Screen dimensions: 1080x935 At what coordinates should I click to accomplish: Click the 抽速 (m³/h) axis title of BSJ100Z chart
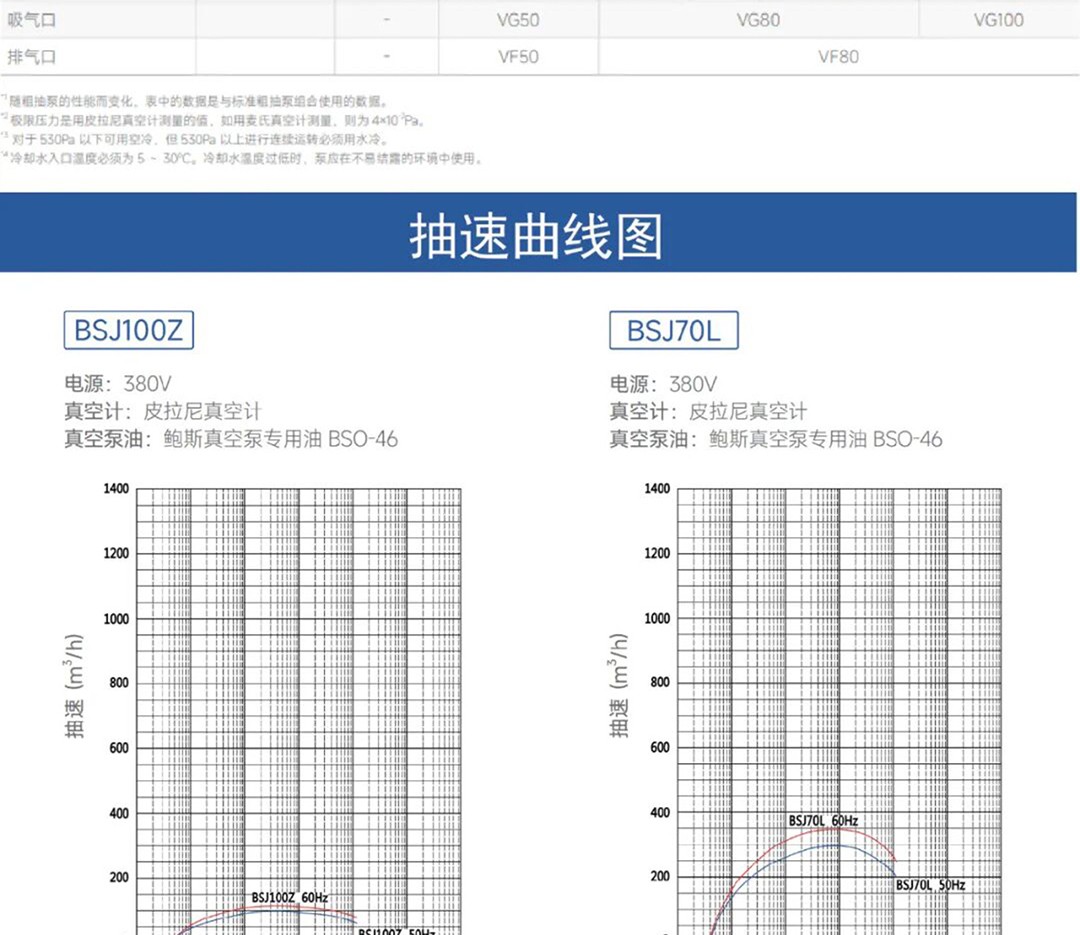(x=74, y=686)
